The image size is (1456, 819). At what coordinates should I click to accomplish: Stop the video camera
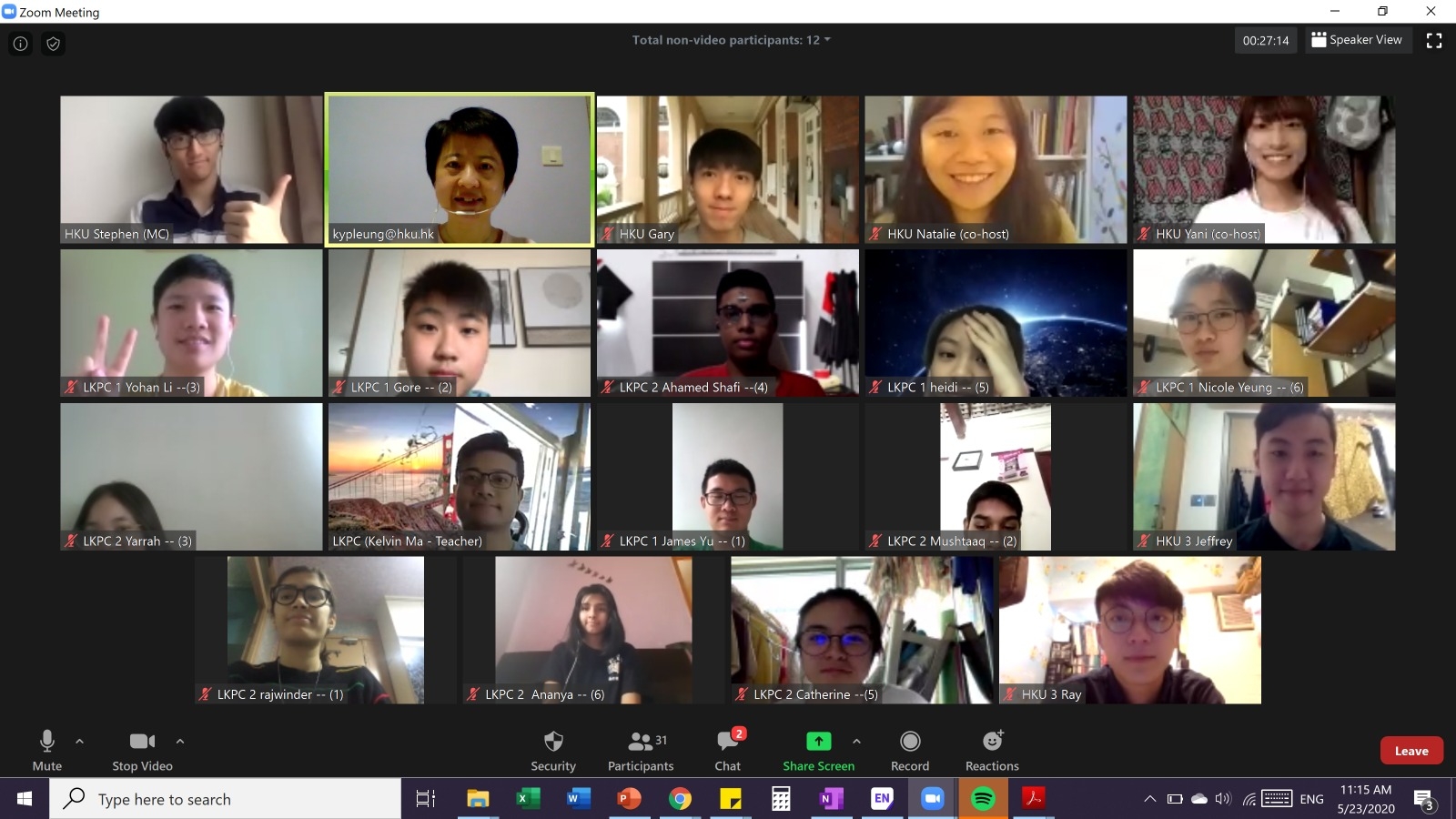coord(142,751)
